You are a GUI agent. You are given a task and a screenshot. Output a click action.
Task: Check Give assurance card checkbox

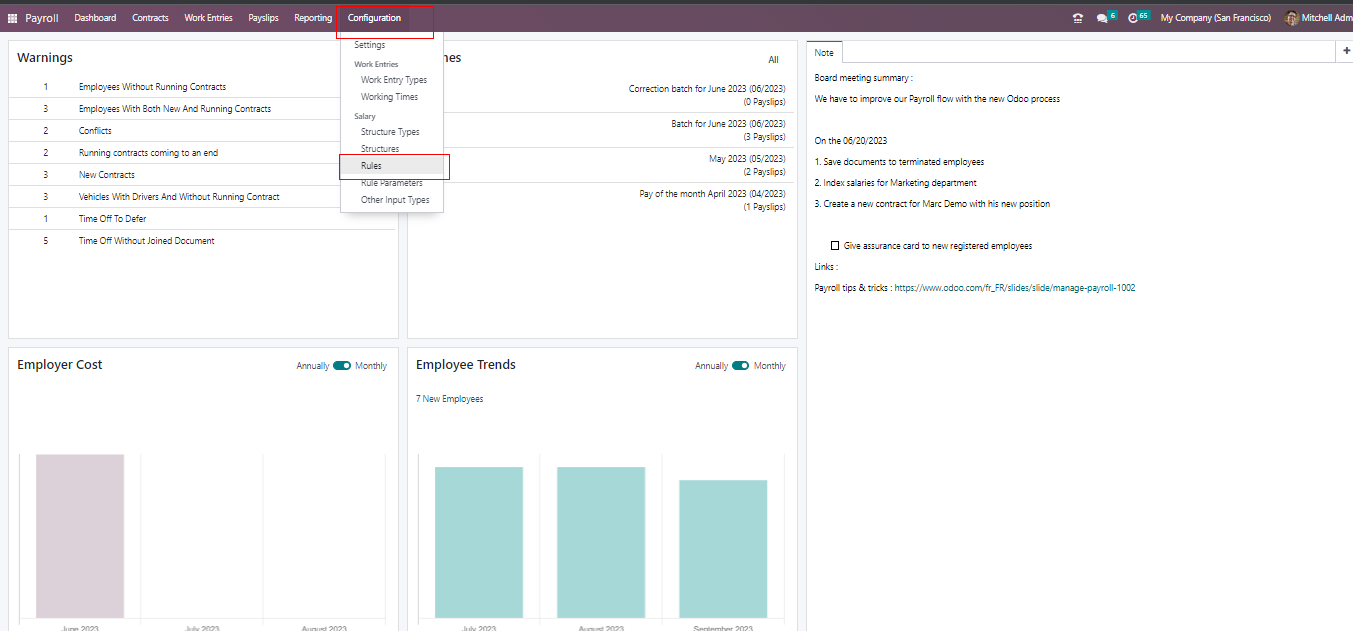click(835, 245)
